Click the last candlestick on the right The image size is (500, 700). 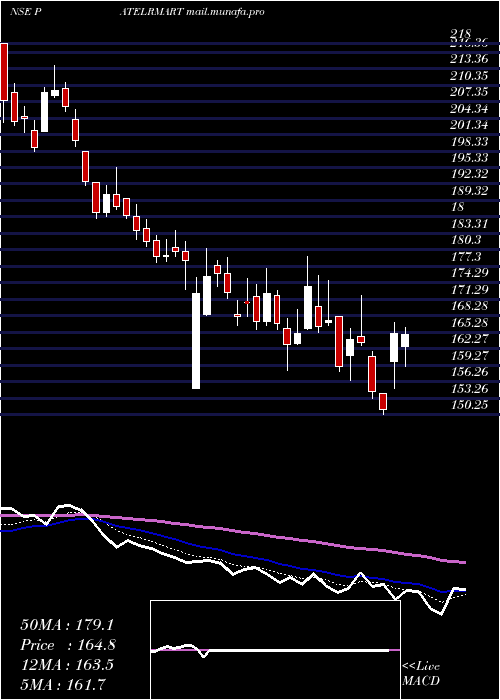405,340
